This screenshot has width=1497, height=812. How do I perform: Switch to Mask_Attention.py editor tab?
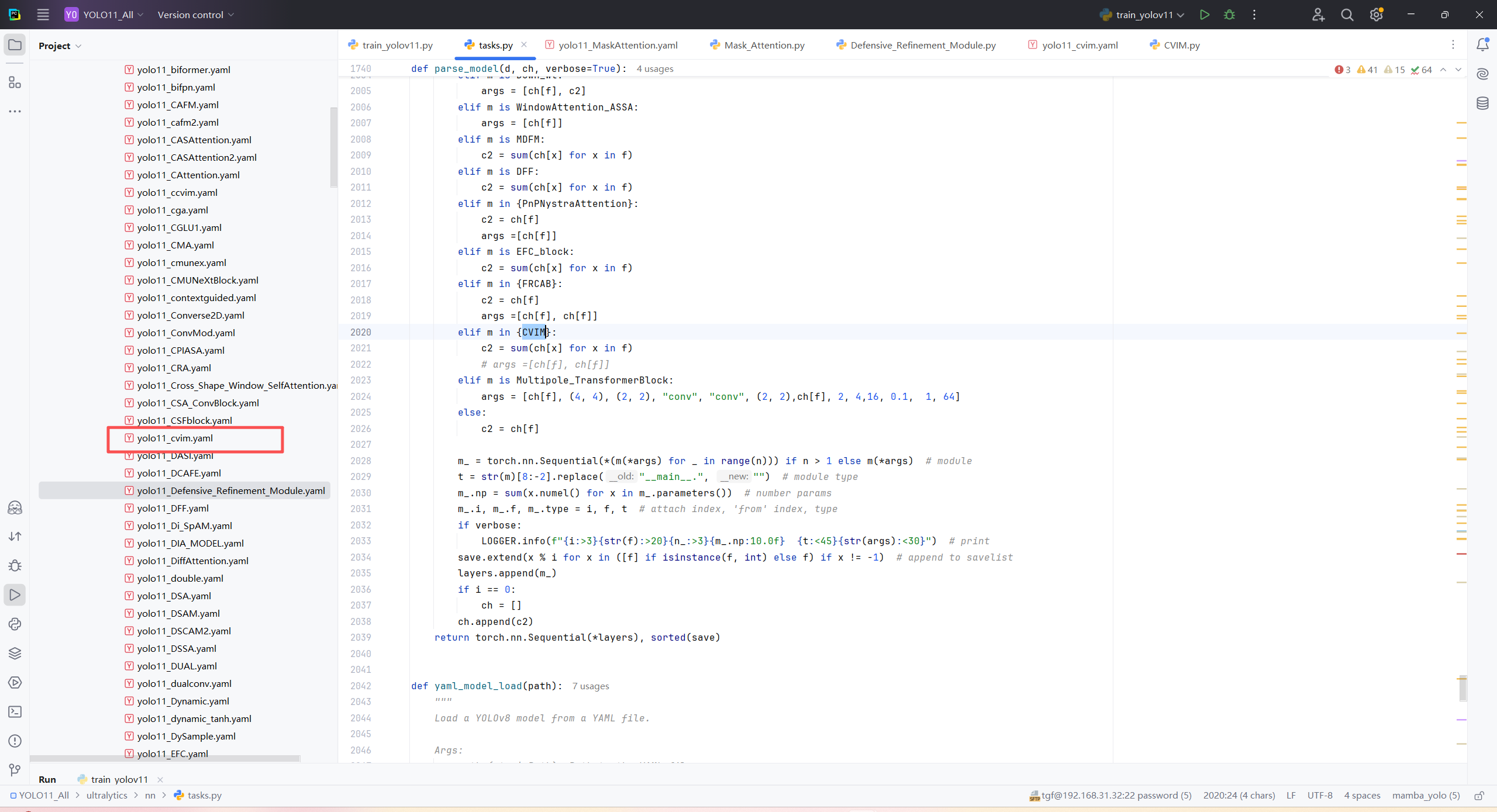click(x=763, y=45)
